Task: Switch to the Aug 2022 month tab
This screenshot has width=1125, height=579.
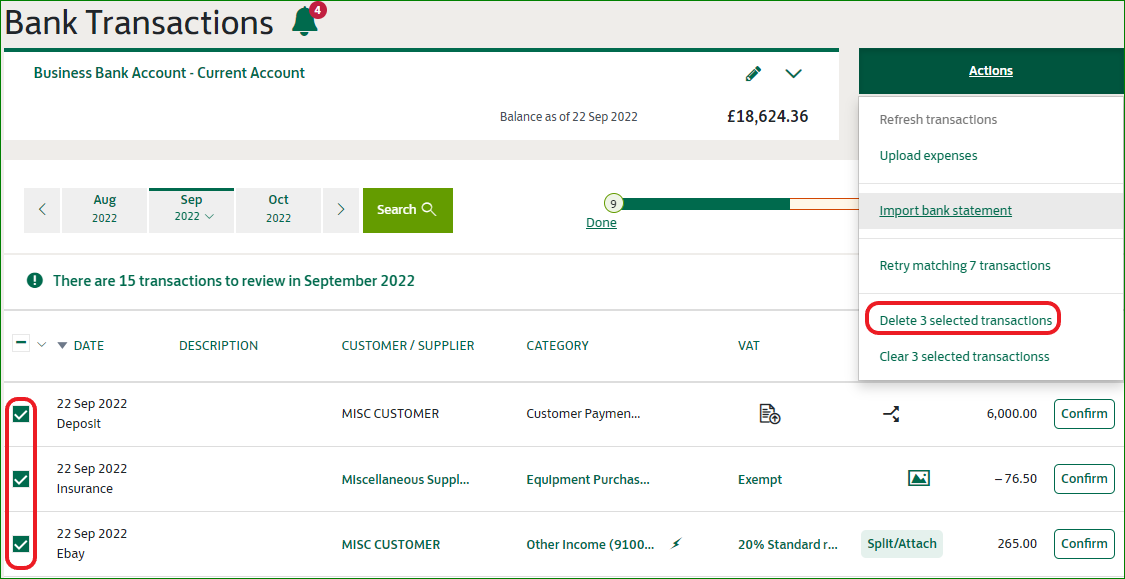Action: 105,210
